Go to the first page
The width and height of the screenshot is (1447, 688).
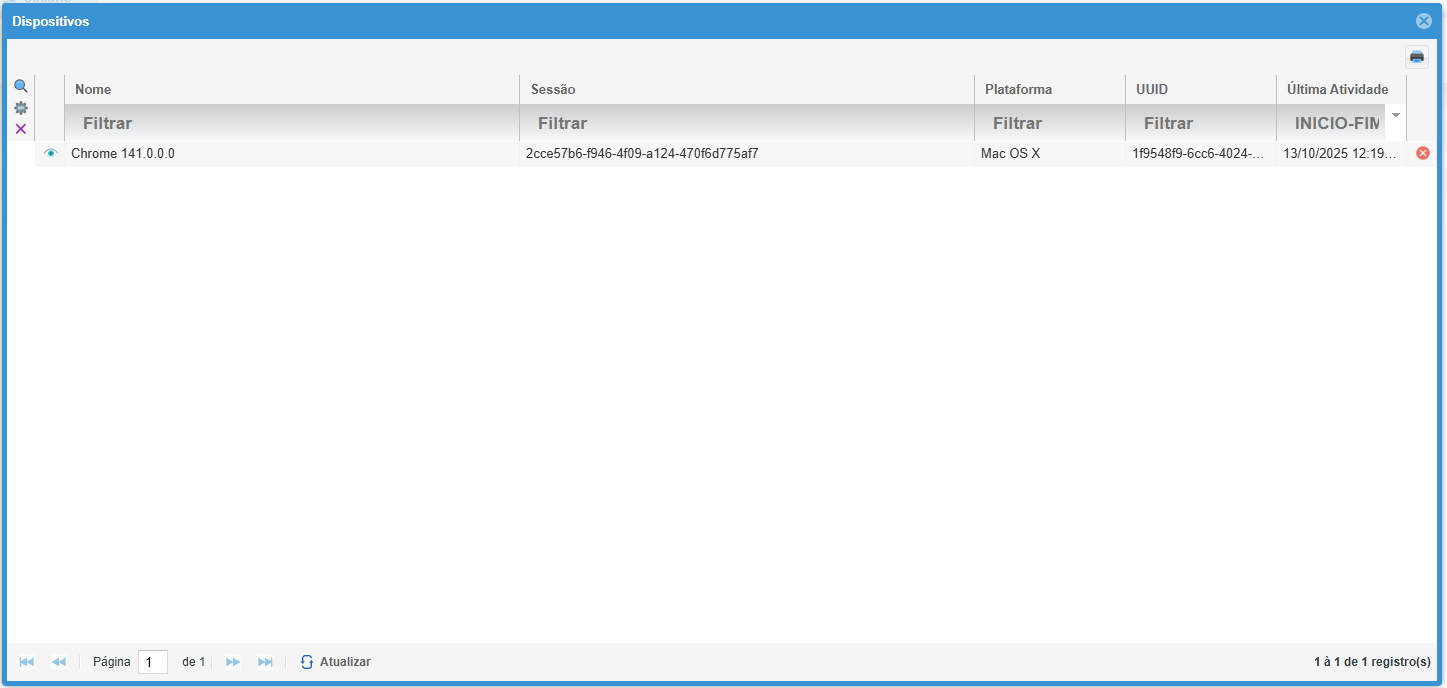click(27, 662)
